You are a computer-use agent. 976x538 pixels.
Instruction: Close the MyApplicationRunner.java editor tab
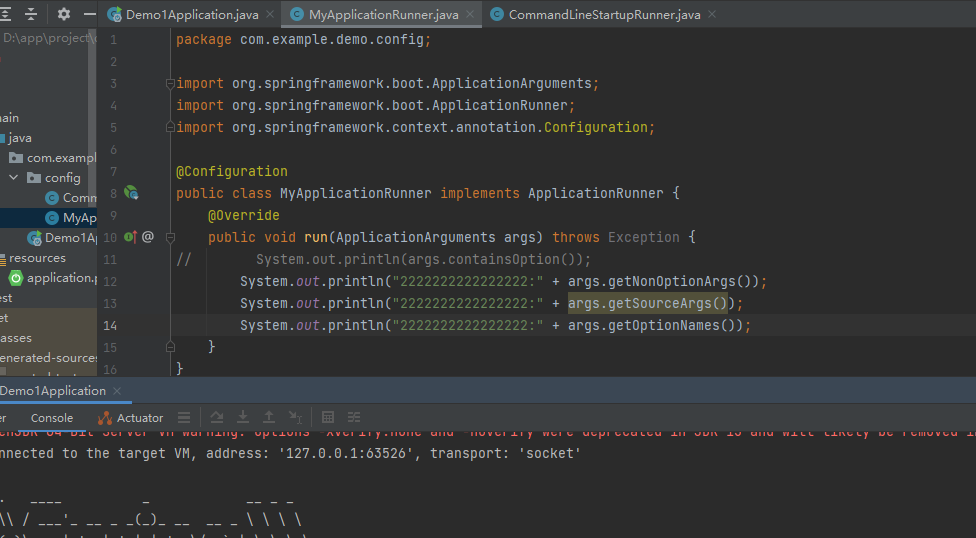(470, 14)
